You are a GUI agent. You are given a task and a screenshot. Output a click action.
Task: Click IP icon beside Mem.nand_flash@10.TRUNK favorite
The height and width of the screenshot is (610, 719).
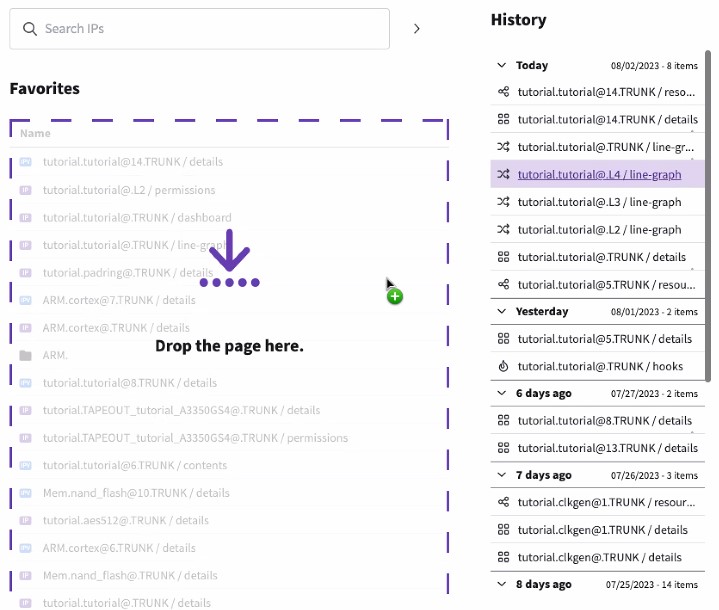pos(26,493)
